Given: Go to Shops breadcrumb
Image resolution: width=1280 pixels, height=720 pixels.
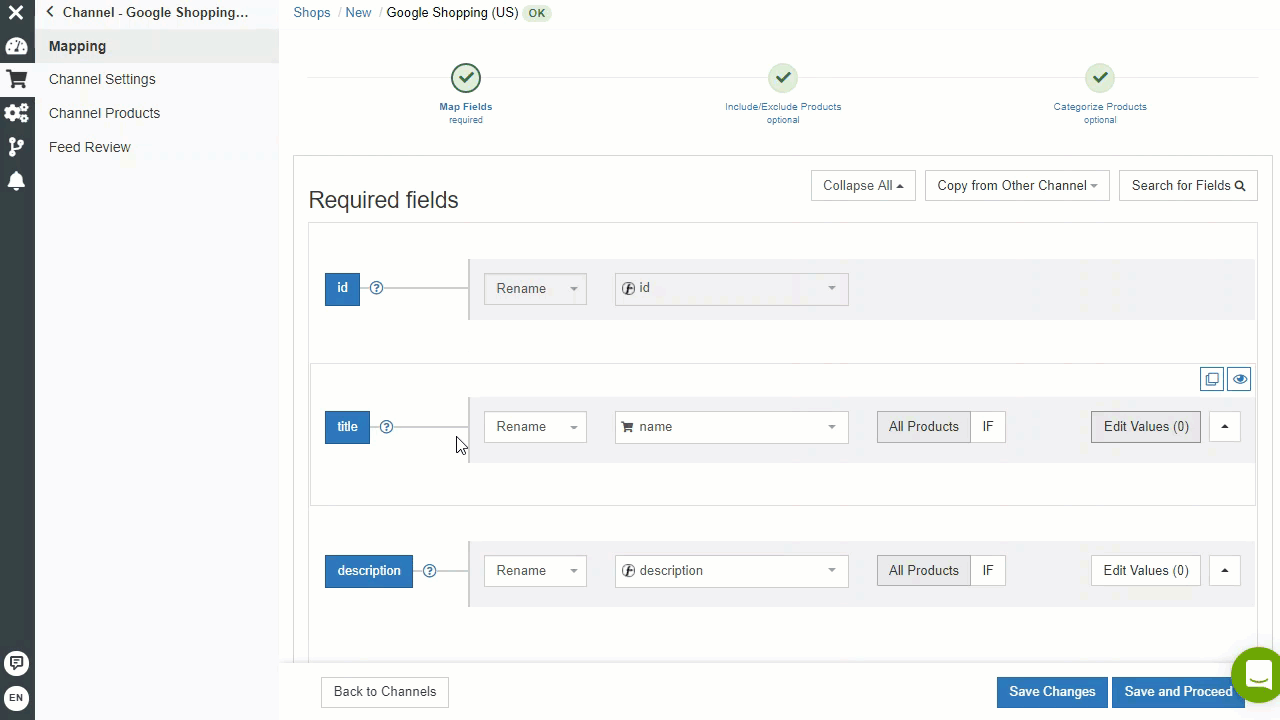Looking at the screenshot, I should (x=312, y=13).
